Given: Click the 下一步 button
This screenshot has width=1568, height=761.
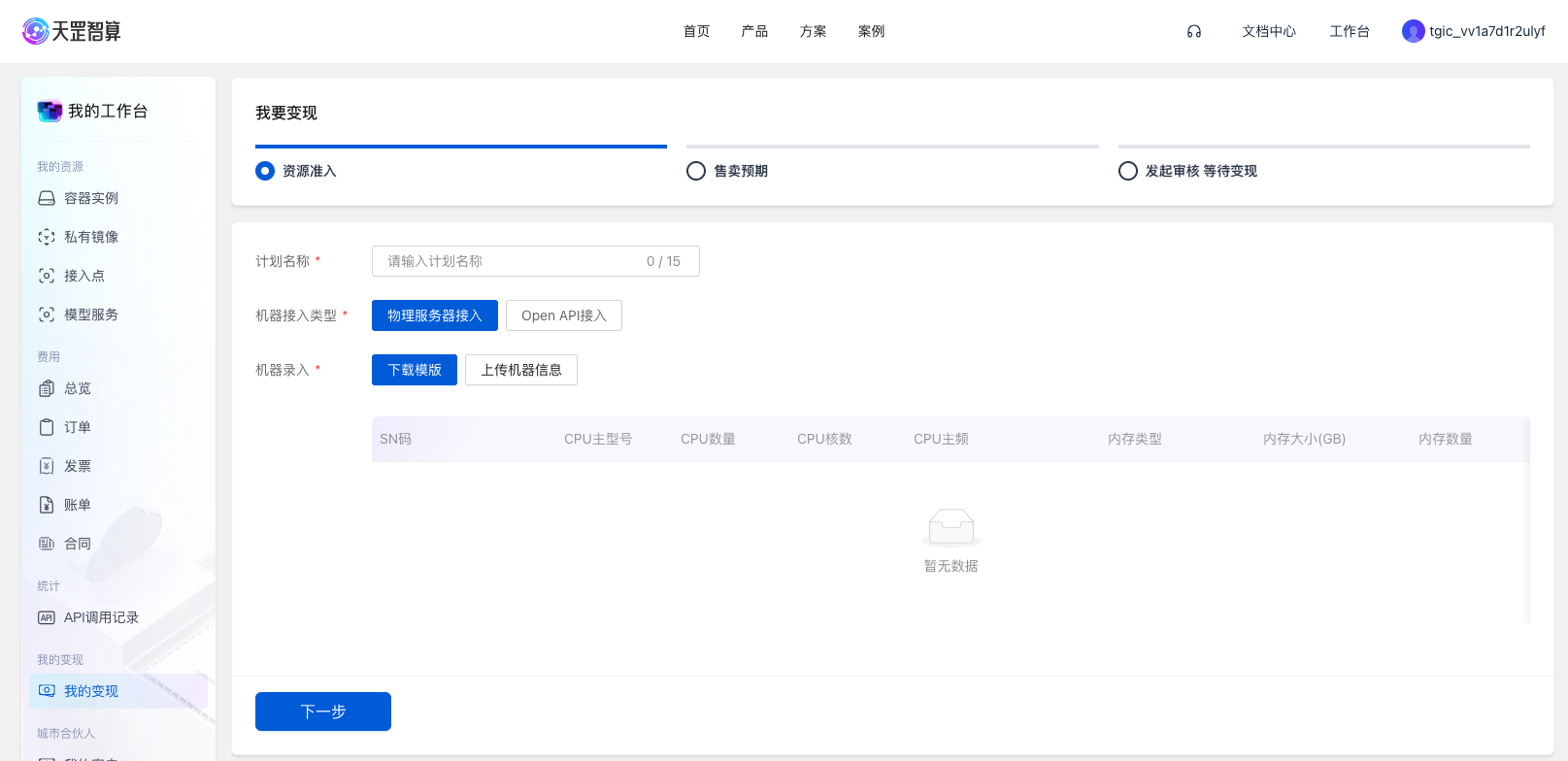Looking at the screenshot, I should pos(323,711).
